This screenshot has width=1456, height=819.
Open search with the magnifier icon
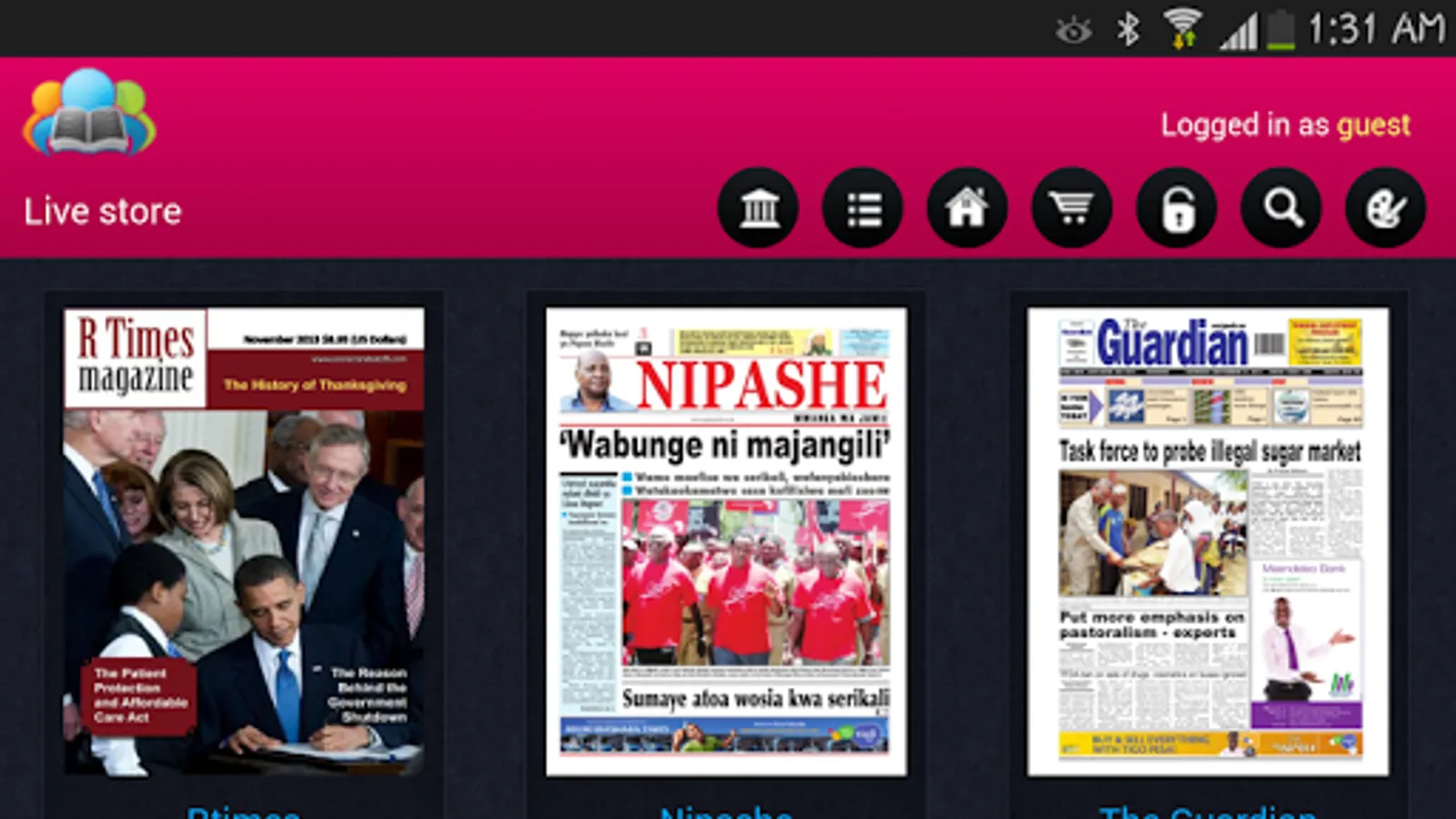(1281, 208)
